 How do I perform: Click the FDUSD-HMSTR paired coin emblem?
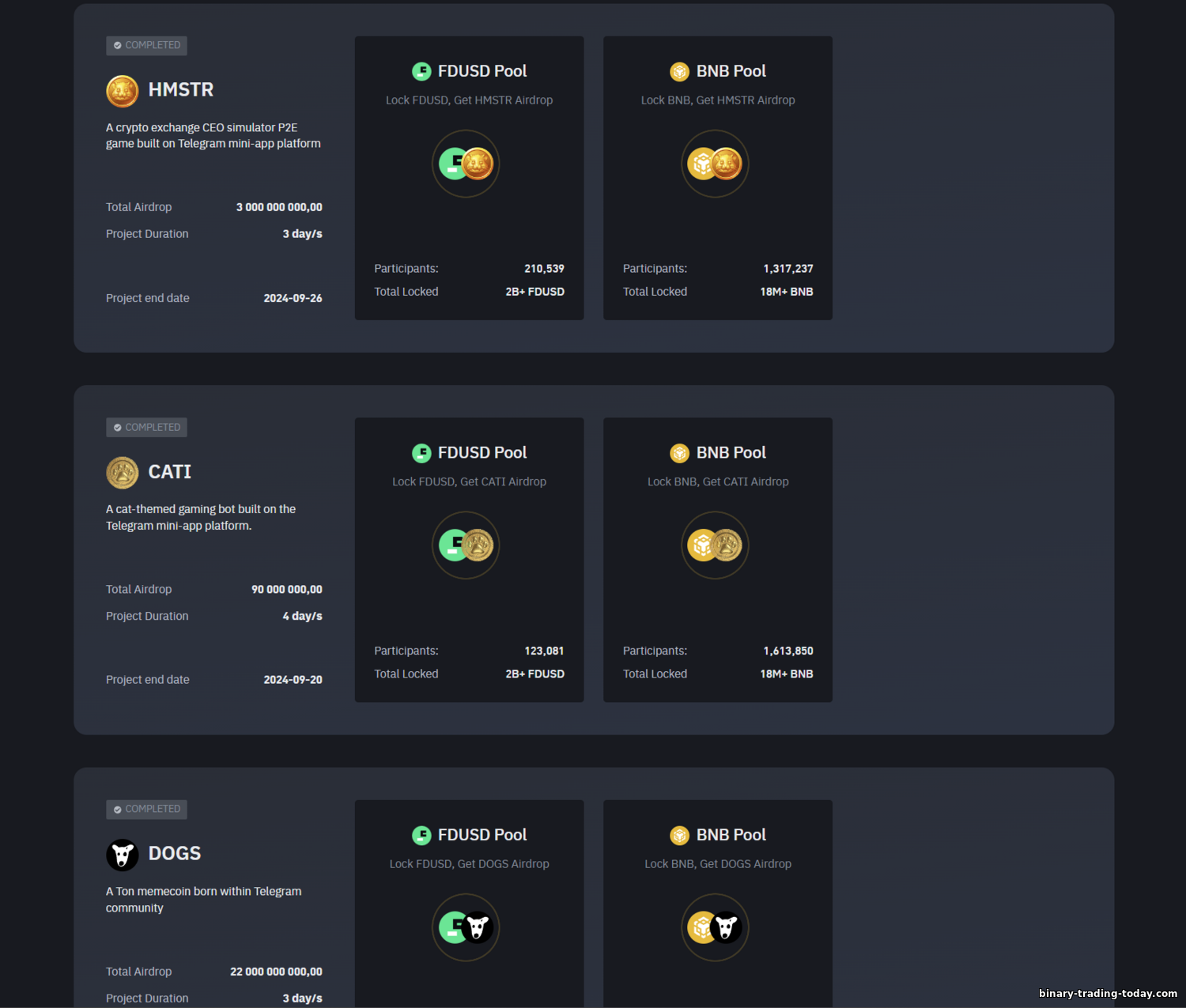[466, 164]
